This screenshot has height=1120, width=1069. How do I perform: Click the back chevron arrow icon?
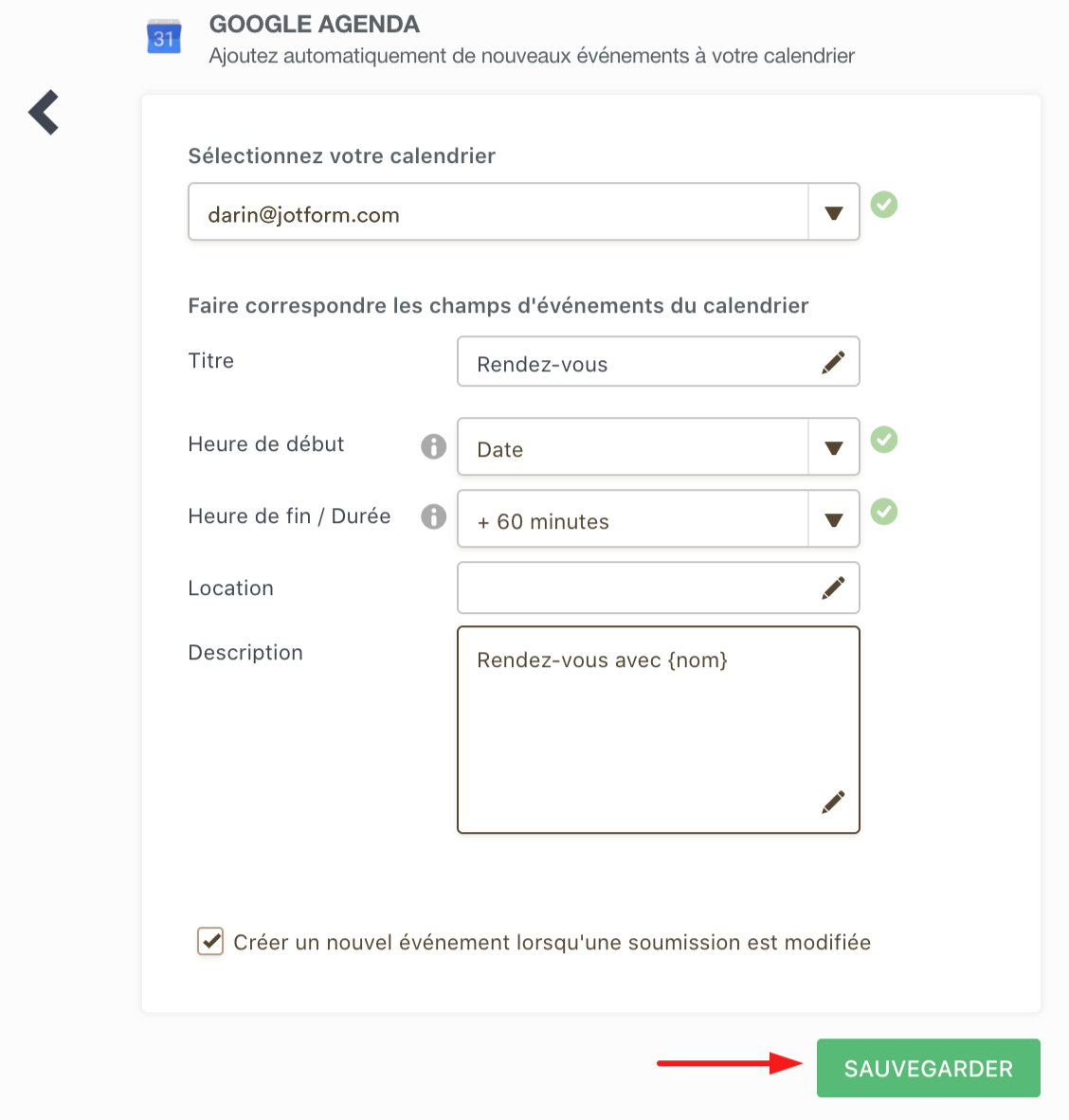click(x=44, y=113)
